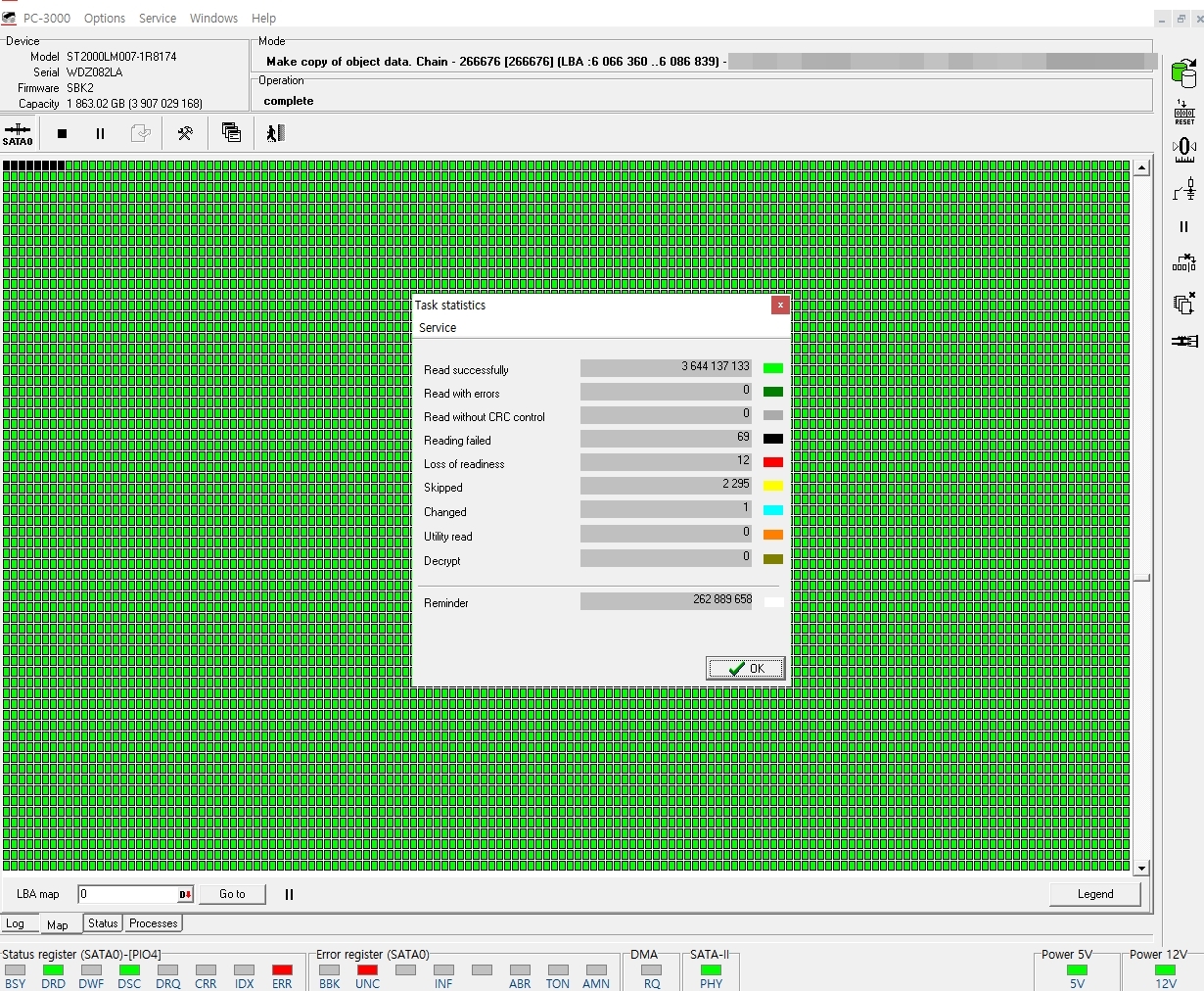Pause using the right sidebar pause icon
This screenshot has width=1204, height=991.
[x=1183, y=226]
